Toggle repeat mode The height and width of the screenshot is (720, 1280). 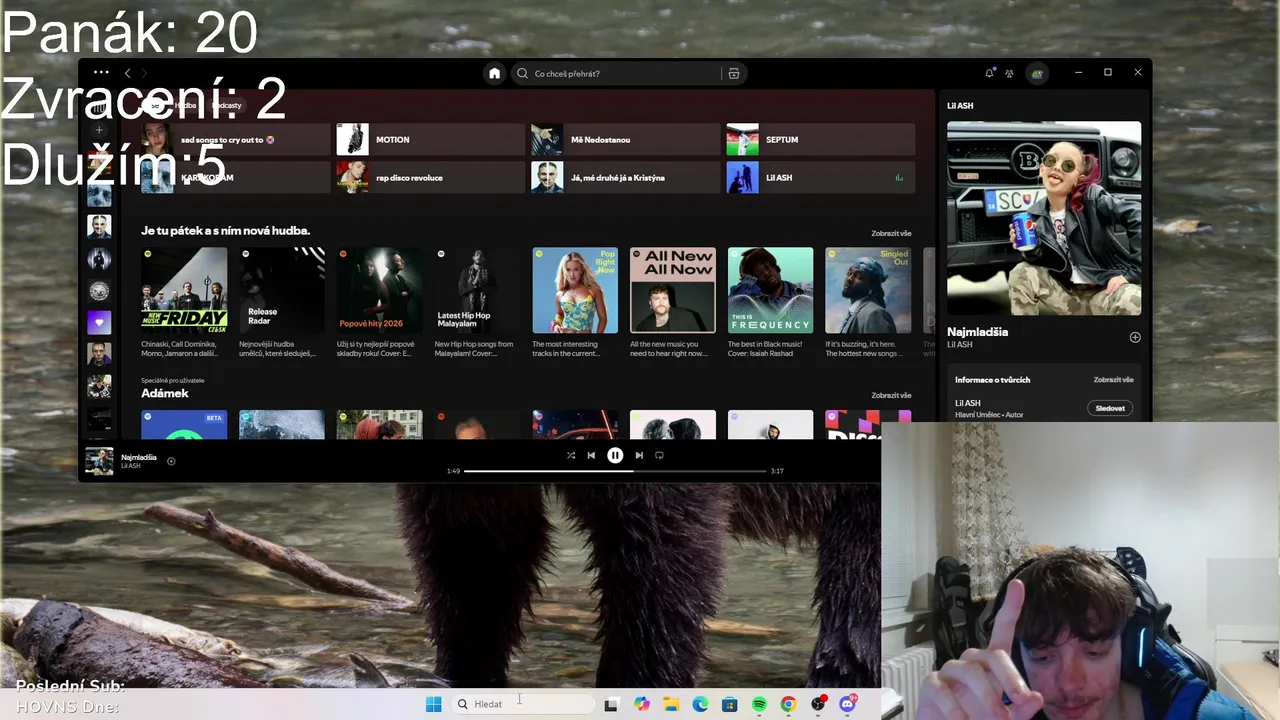coord(659,455)
